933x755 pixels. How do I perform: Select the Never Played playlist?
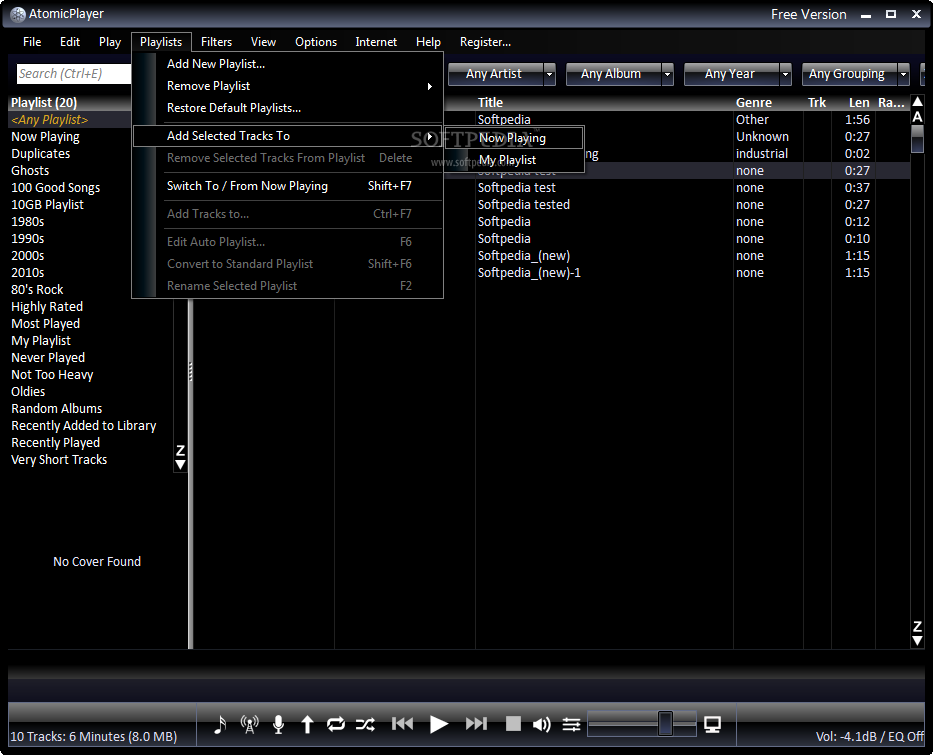point(48,358)
